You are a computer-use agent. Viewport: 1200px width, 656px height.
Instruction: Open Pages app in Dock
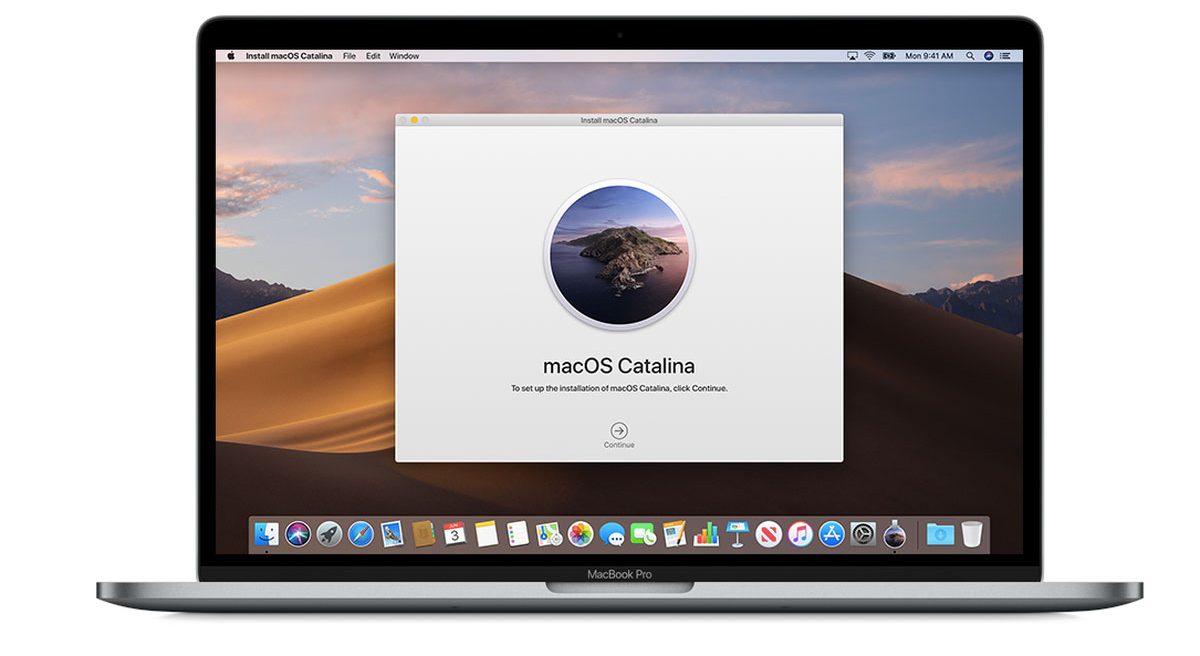pyautogui.click(x=675, y=534)
